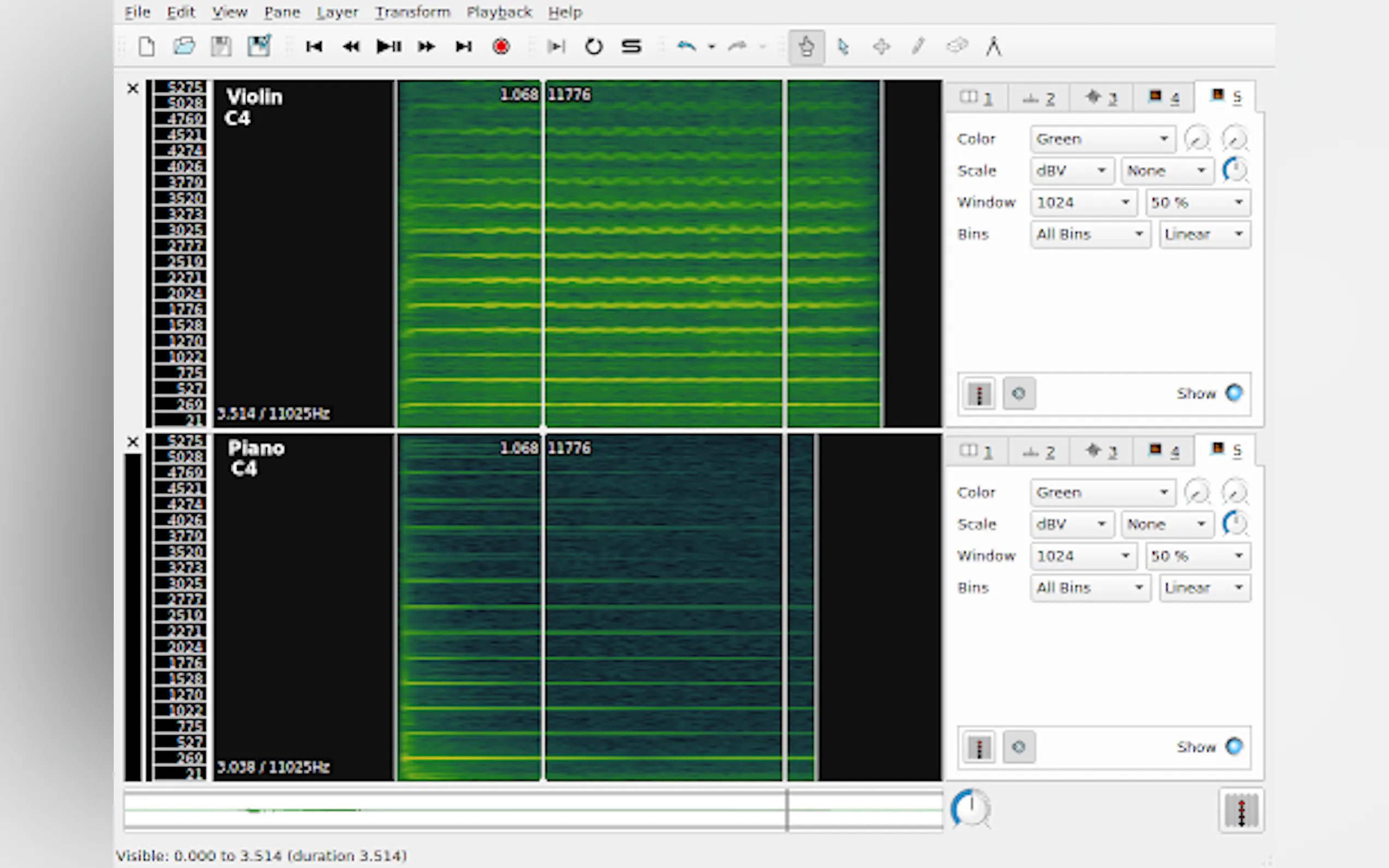Switch to layer tab 1 in Piano panel

[977, 451]
